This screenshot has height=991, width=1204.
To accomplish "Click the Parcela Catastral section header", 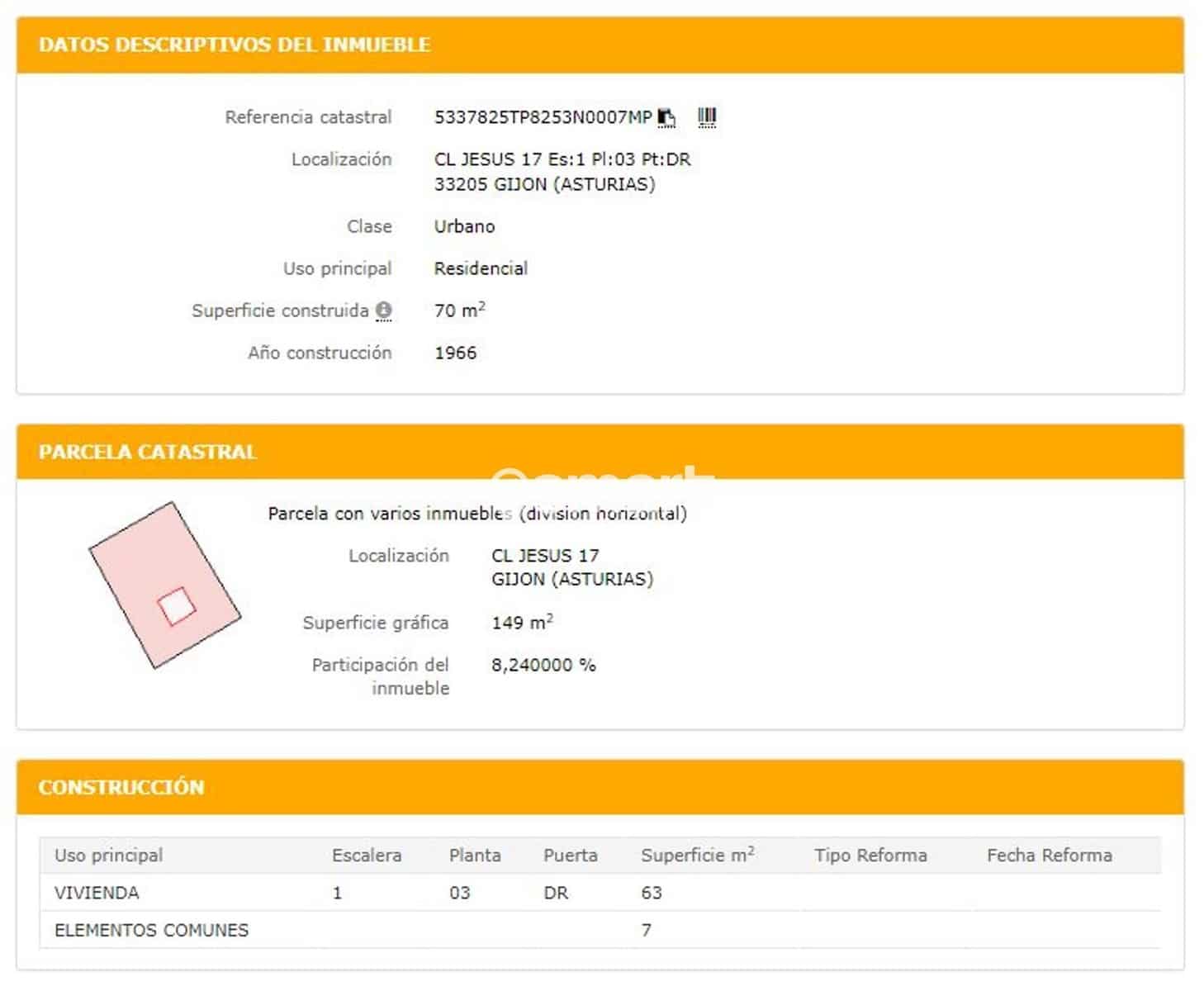I will tap(148, 452).
